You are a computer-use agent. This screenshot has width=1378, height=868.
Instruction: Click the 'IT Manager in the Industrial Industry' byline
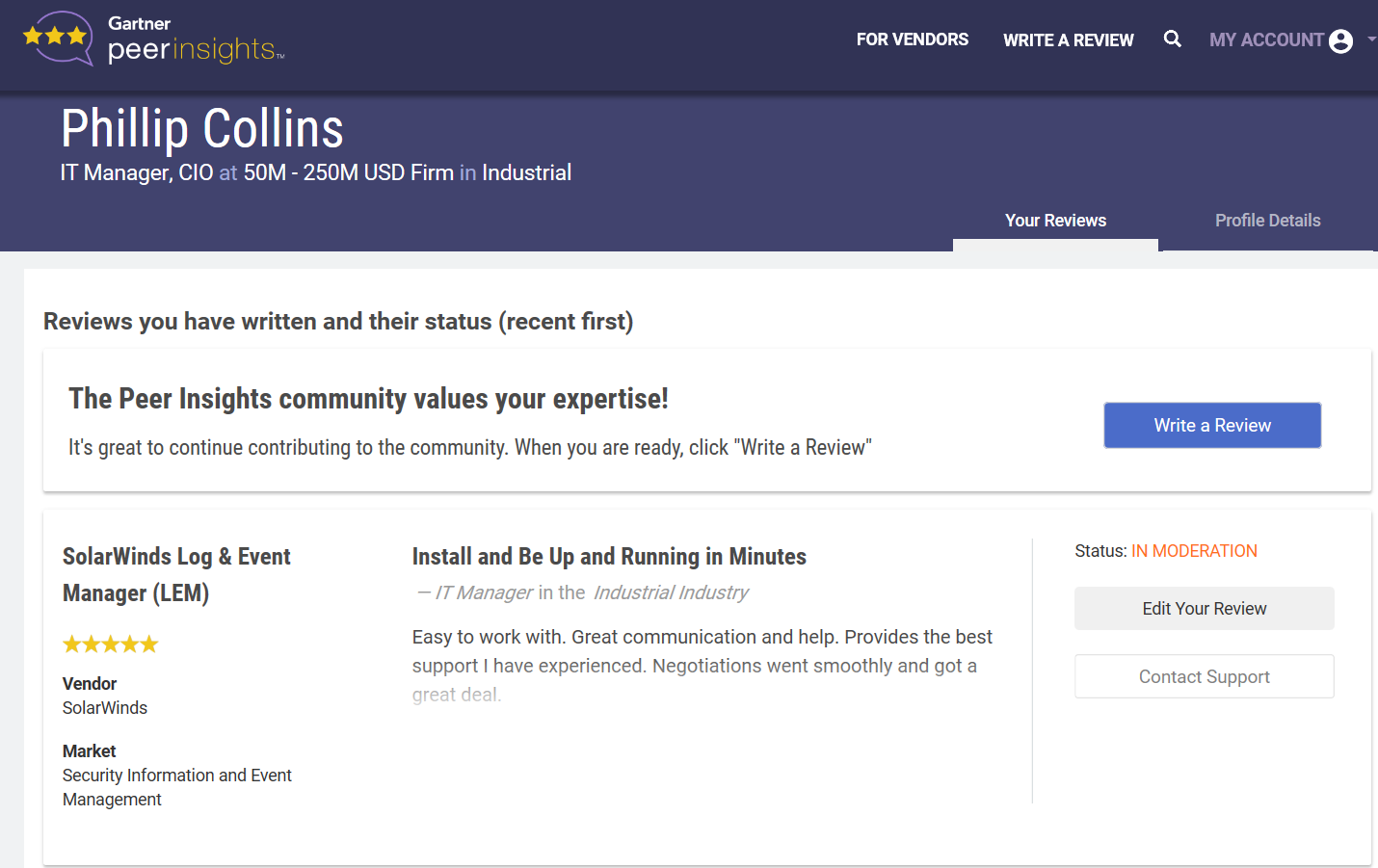(582, 592)
